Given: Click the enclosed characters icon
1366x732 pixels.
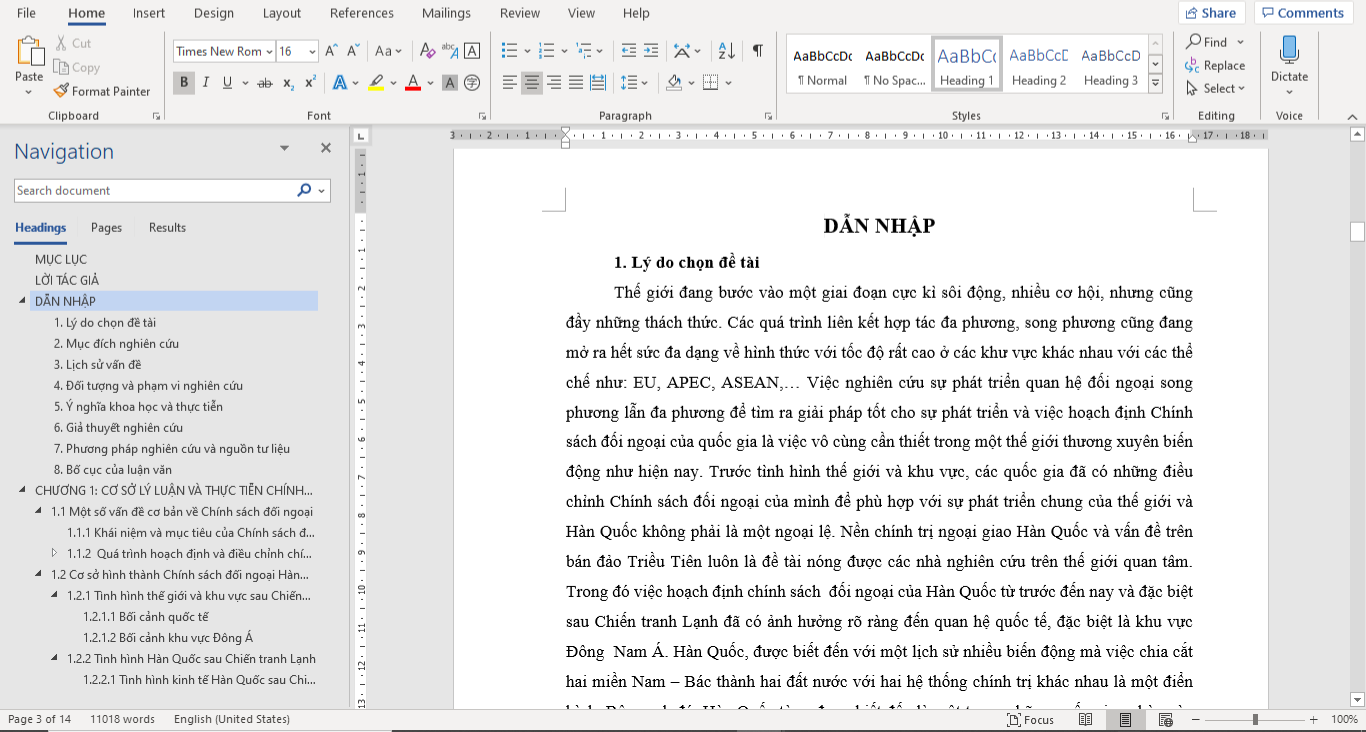Looking at the screenshot, I should (x=472, y=83).
